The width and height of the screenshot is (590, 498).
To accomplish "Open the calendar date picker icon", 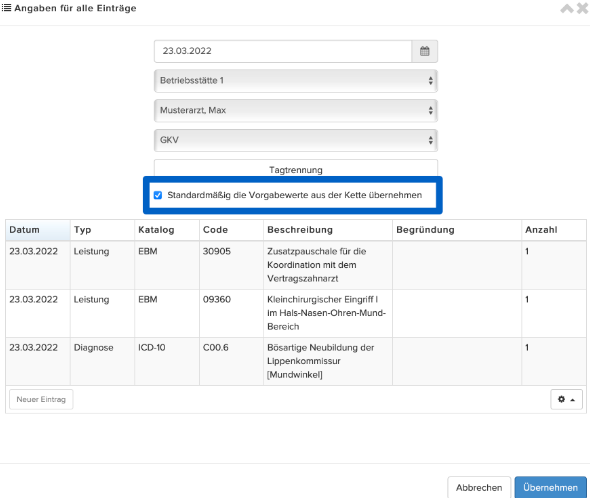I will pos(424,51).
